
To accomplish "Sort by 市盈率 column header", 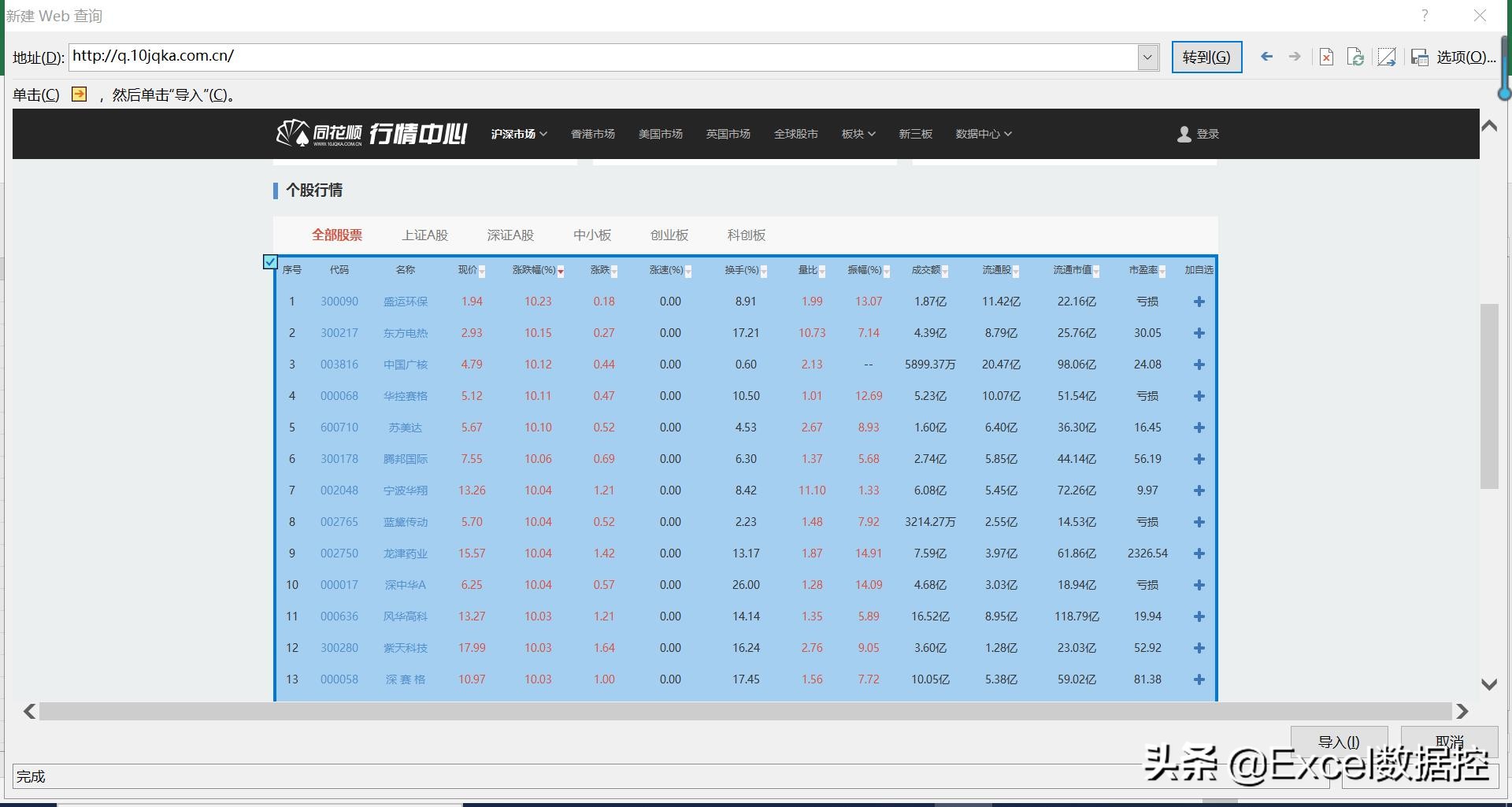I will (1147, 270).
